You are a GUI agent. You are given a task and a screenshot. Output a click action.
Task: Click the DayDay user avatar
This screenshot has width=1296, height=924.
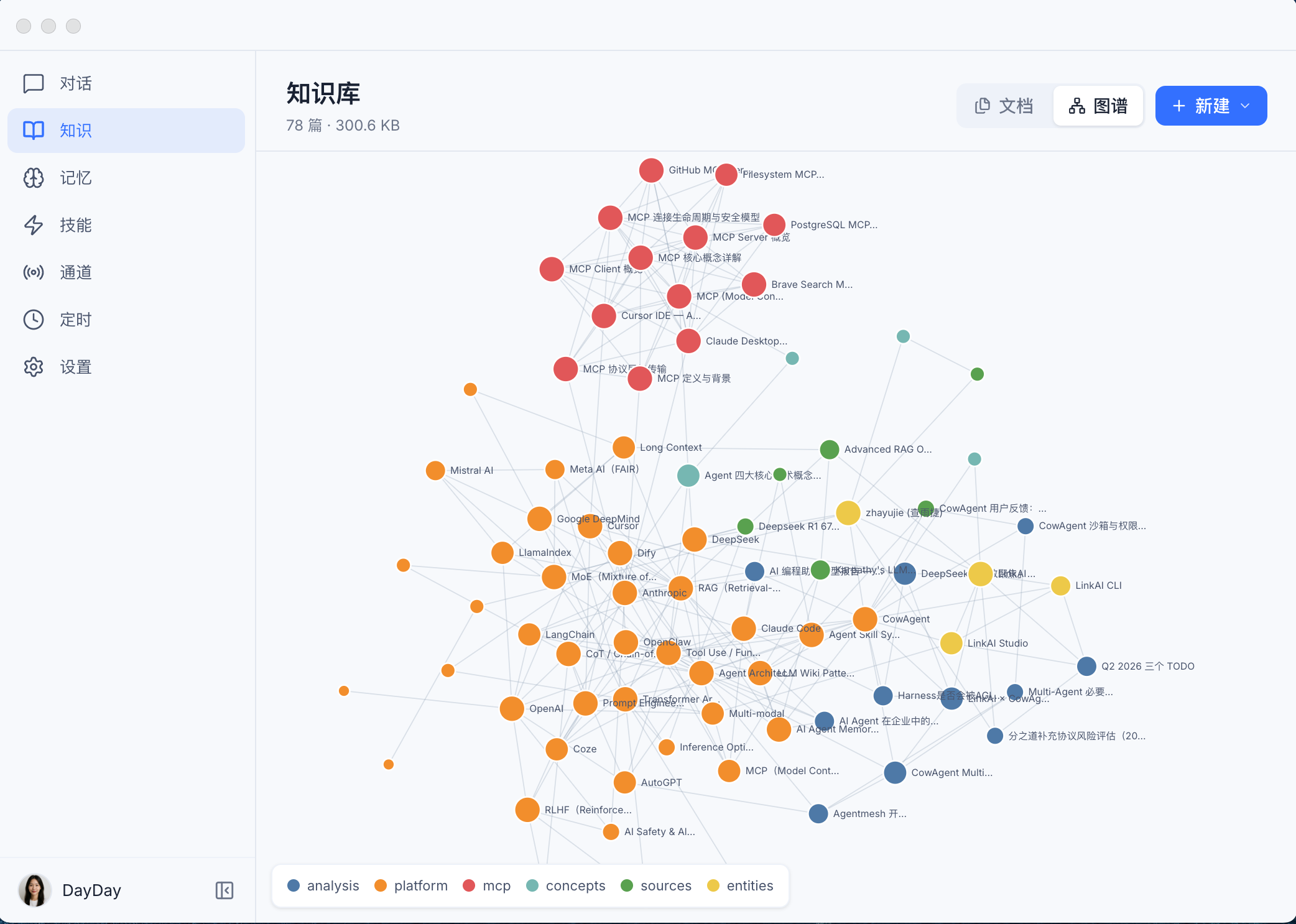[35, 890]
